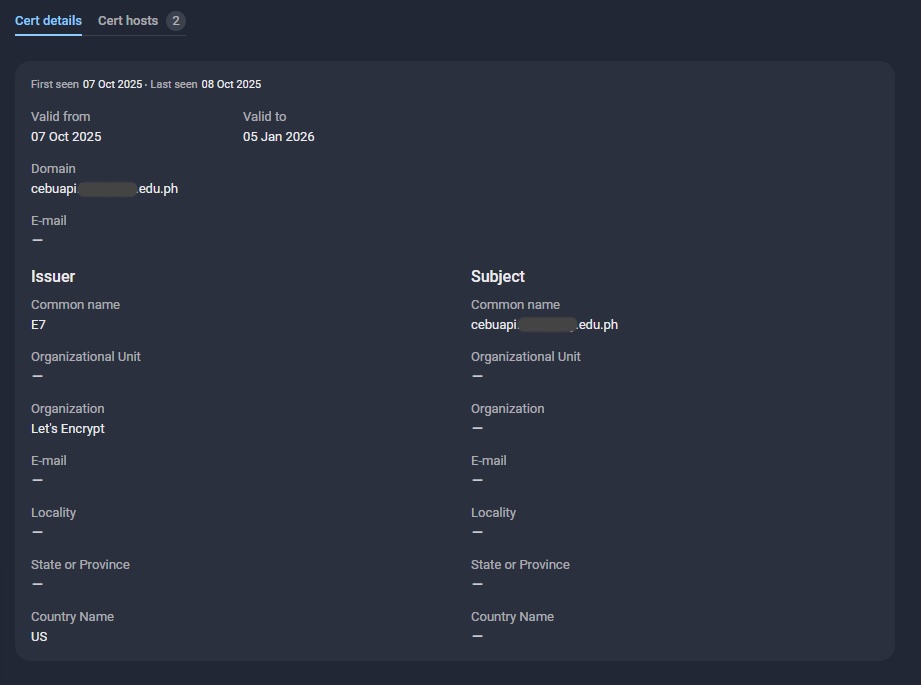Image resolution: width=921 pixels, height=685 pixels.
Task: Click the Valid to label
Action: [x=264, y=117]
